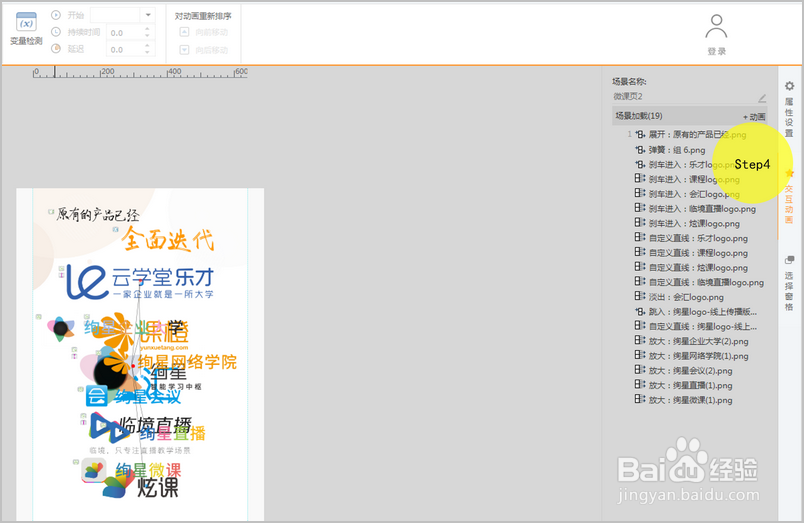Increase 持续时间 with the up stepper arrow
This screenshot has width=804, height=523.
coord(147,29)
